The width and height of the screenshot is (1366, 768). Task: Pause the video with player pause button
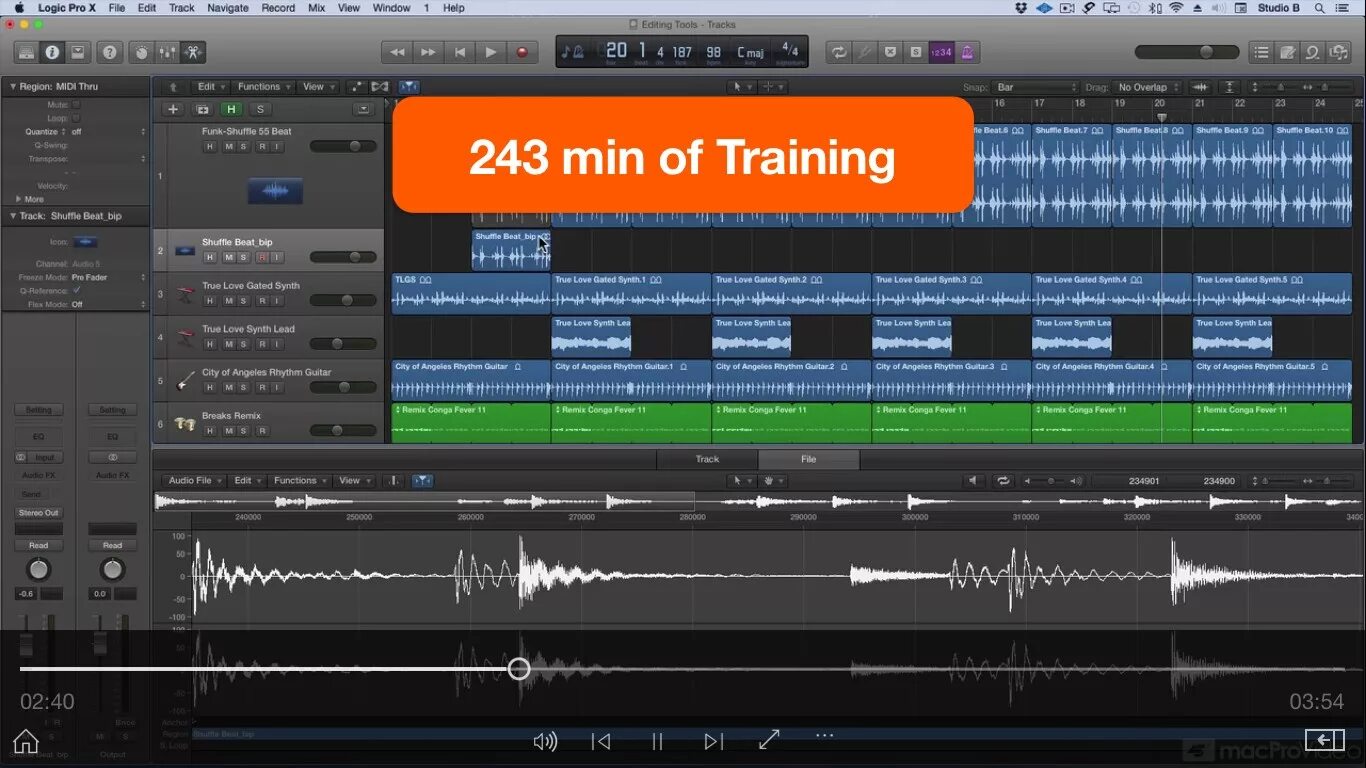[657, 741]
